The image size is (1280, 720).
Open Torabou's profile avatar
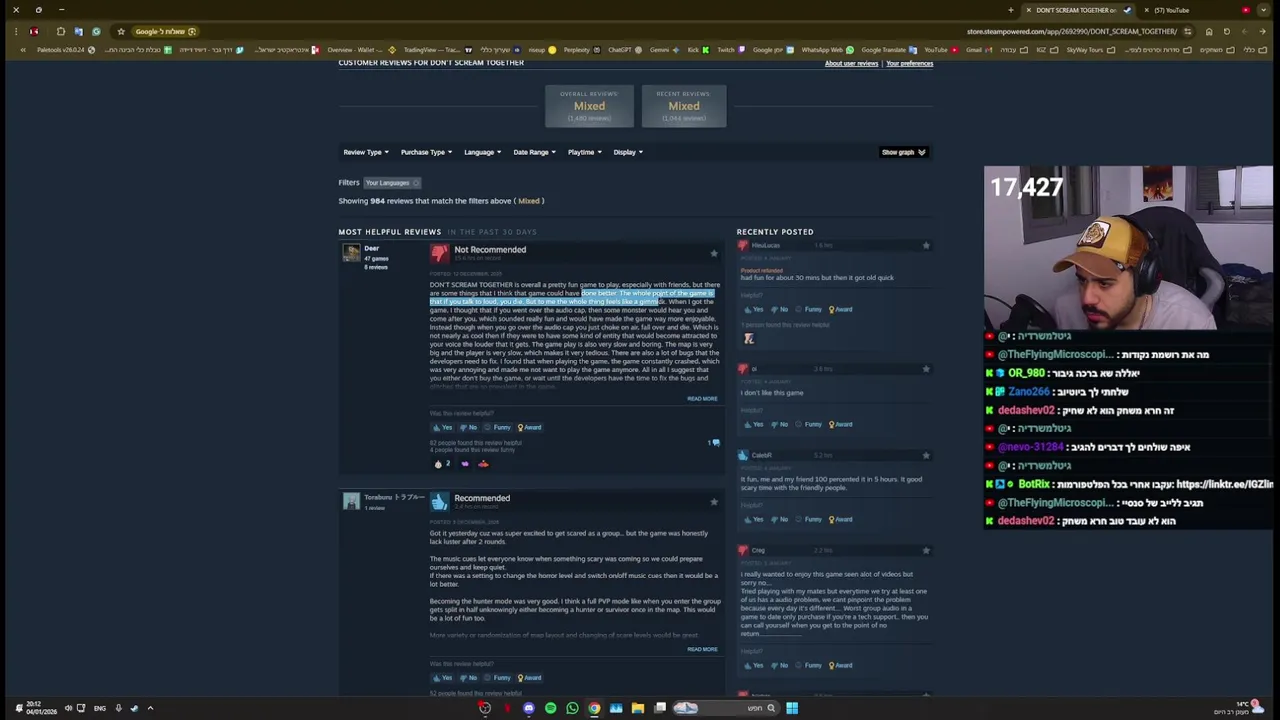(351, 501)
